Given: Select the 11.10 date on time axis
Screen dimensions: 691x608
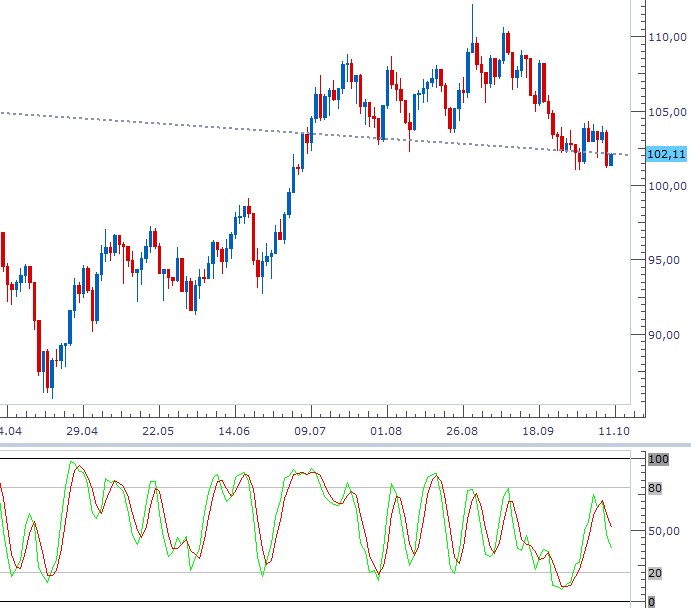Looking at the screenshot, I should [611, 431].
